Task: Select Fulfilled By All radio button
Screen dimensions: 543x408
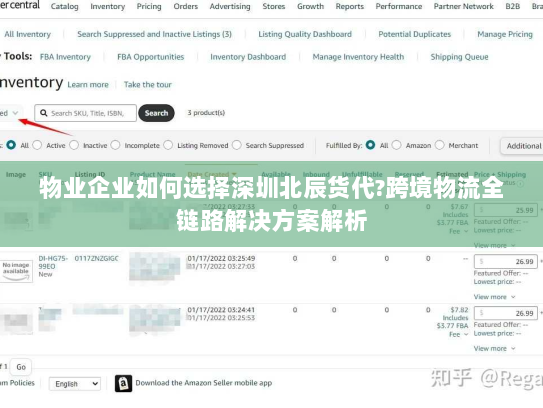Action: [x=370, y=145]
